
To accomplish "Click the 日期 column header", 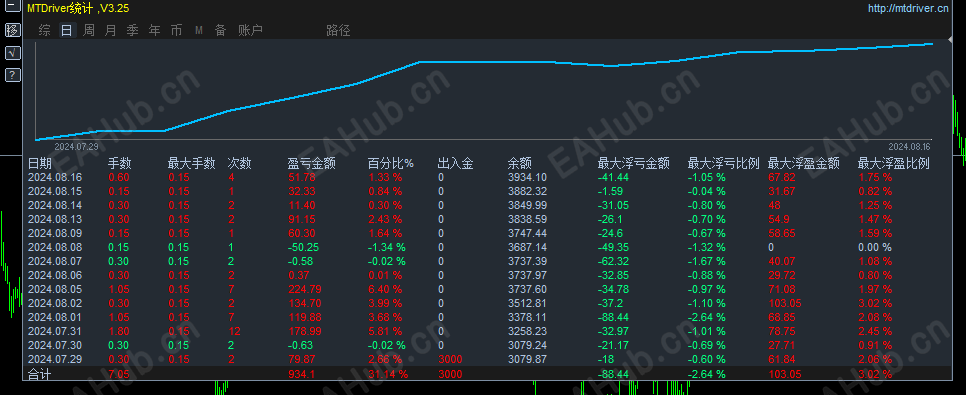I will click(40, 164).
